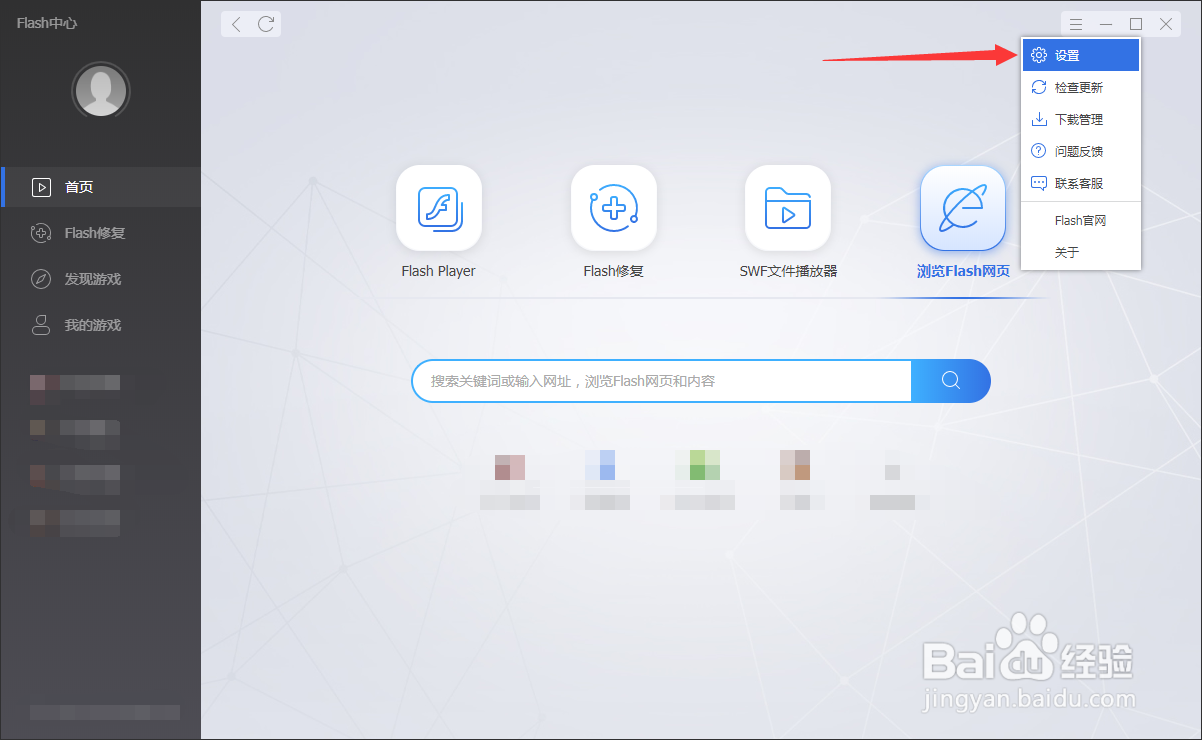This screenshot has height=740, width=1202.
Task: Maximize the Flash中心 window
Action: pyautogui.click(x=1136, y=24)
